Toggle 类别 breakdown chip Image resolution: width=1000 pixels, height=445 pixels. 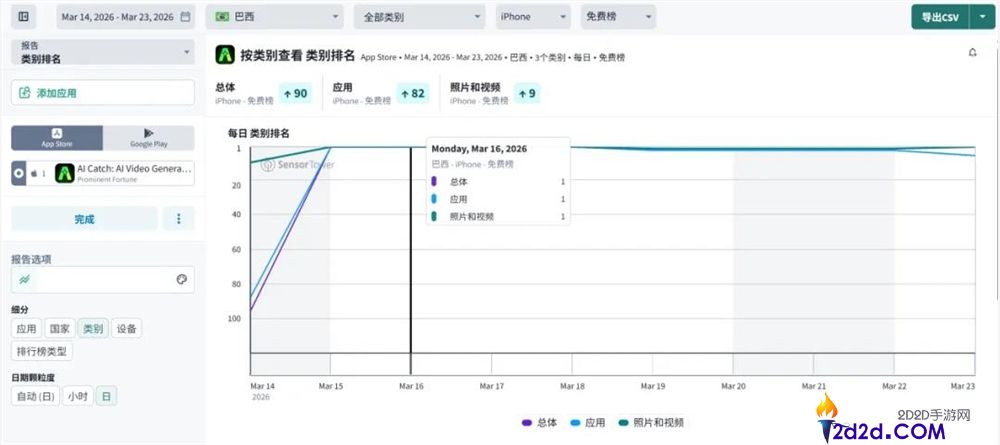pyautogui.click(x=93, y=329)
